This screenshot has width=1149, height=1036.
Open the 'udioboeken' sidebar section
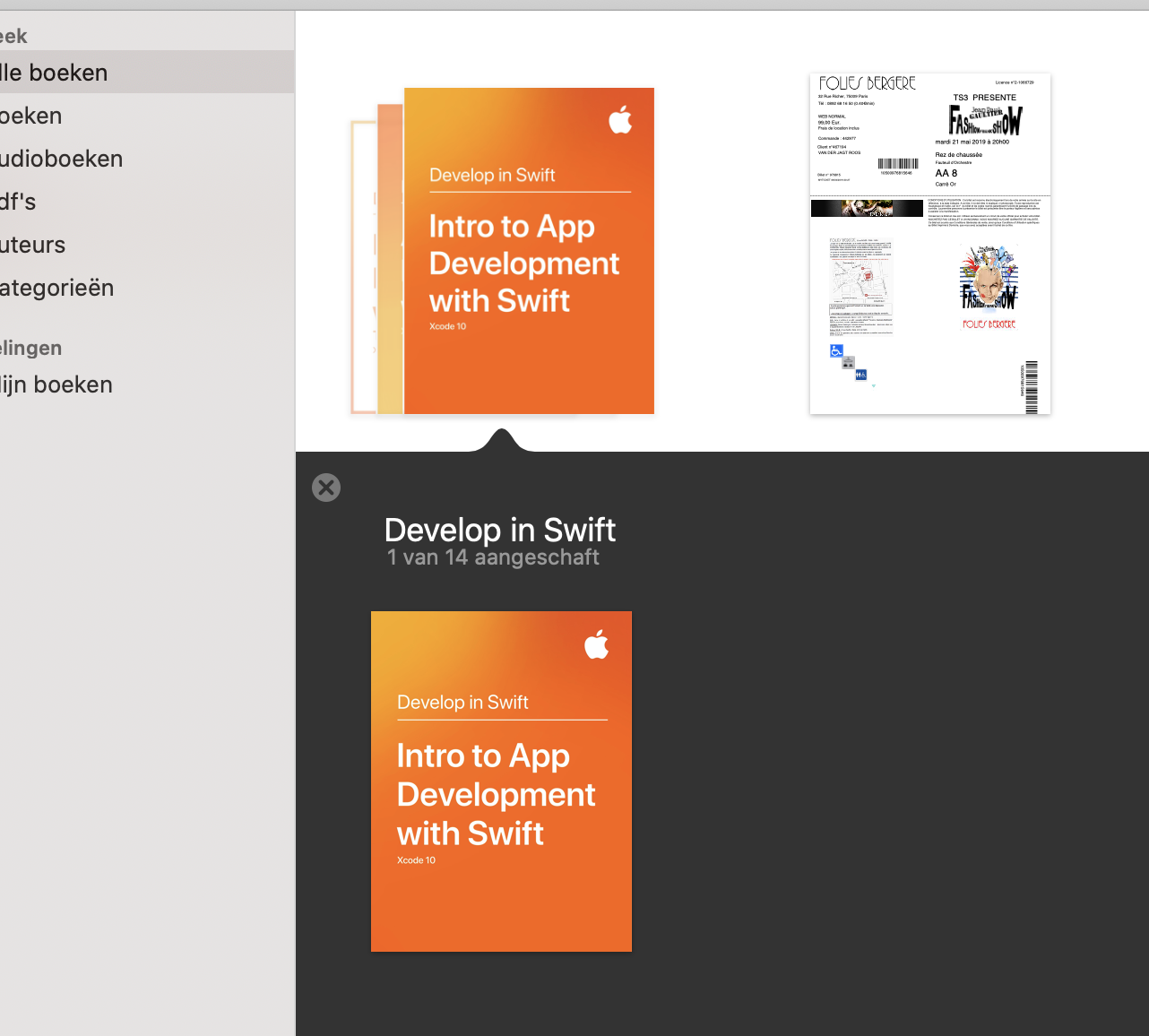(147, 159)
